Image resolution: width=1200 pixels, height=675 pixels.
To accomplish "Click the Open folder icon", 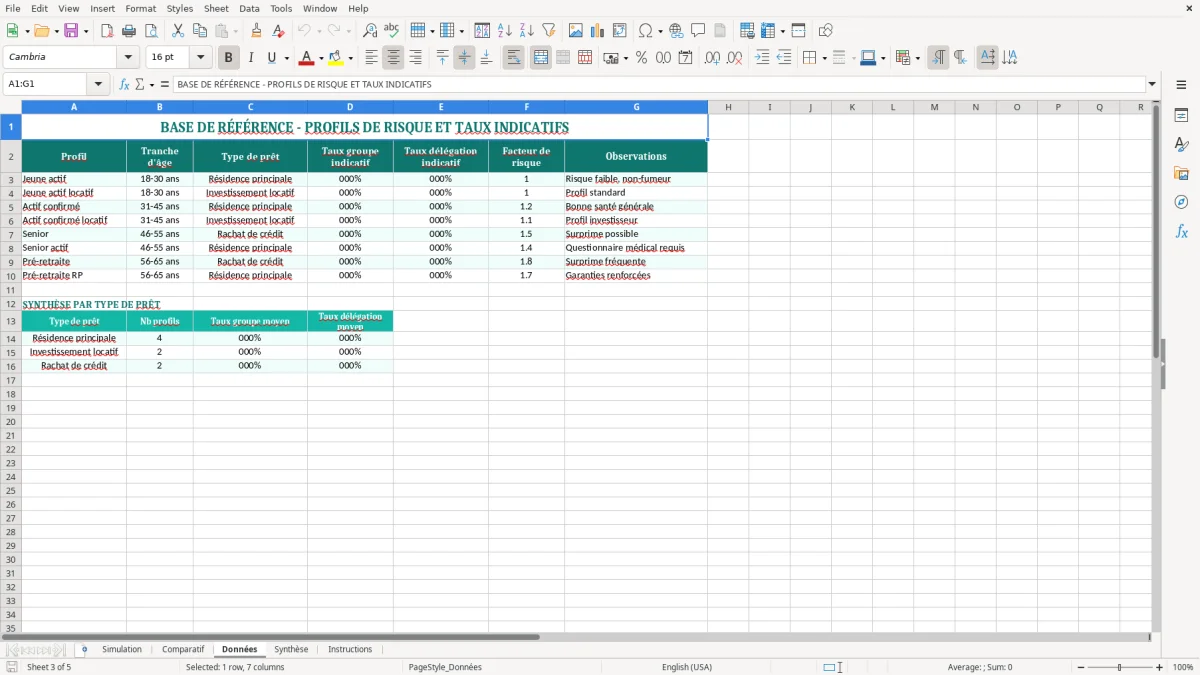I will tap(40, 31).
